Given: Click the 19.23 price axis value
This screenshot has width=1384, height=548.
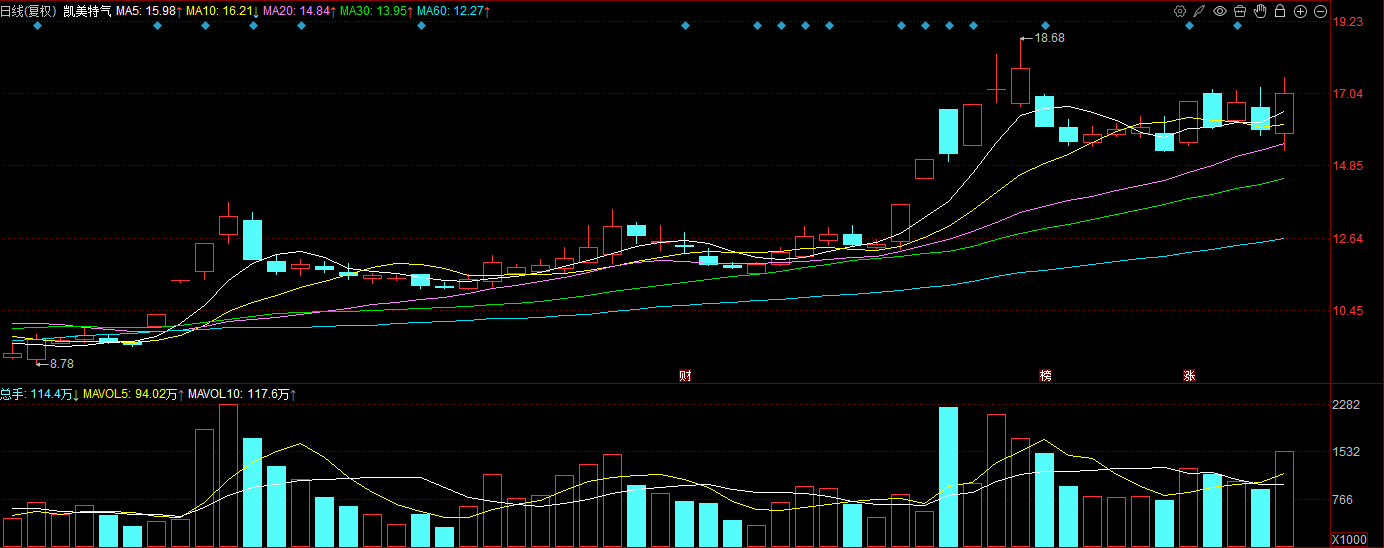Looking at the screenshot, I should coord(1349,21).
